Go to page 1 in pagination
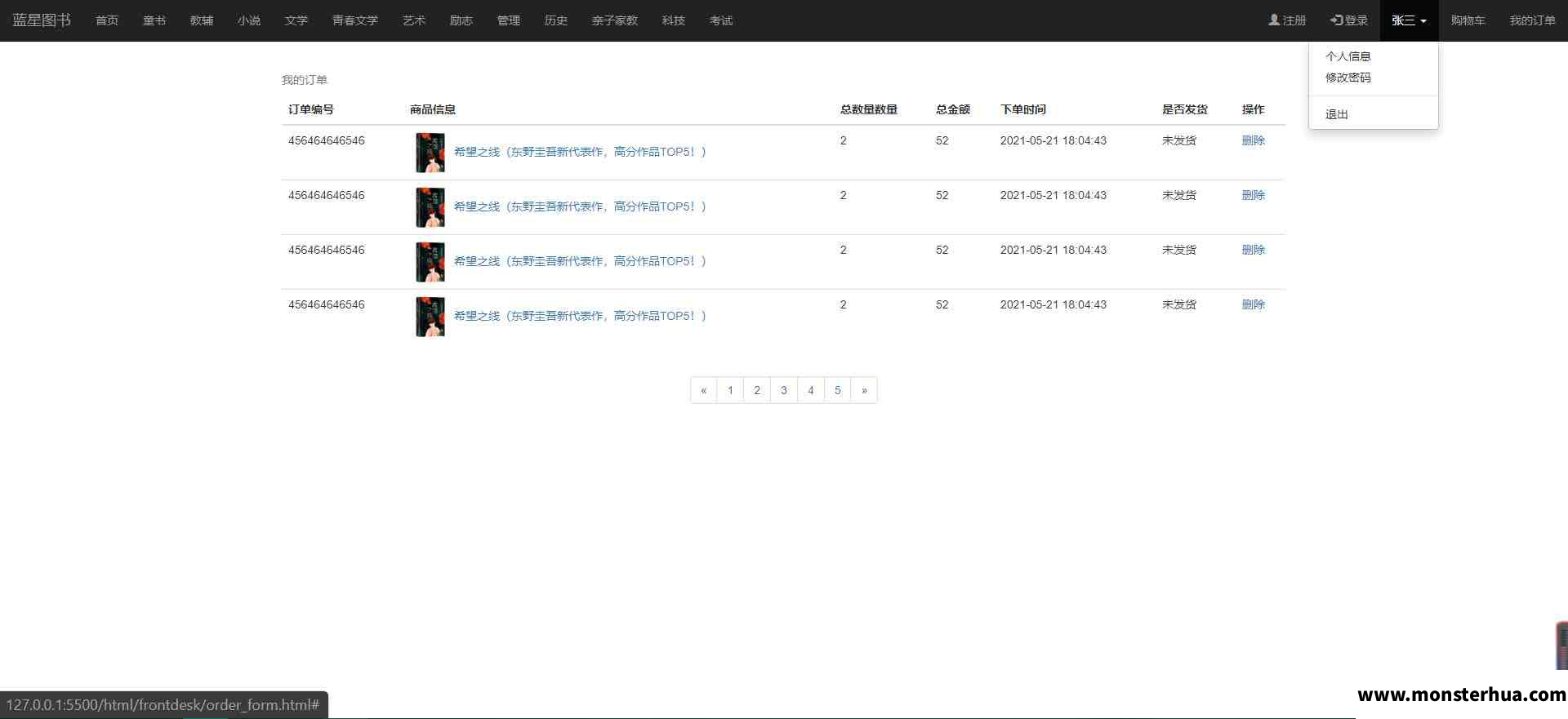Screen dimensions: 1568x719 tap(730, 390)
